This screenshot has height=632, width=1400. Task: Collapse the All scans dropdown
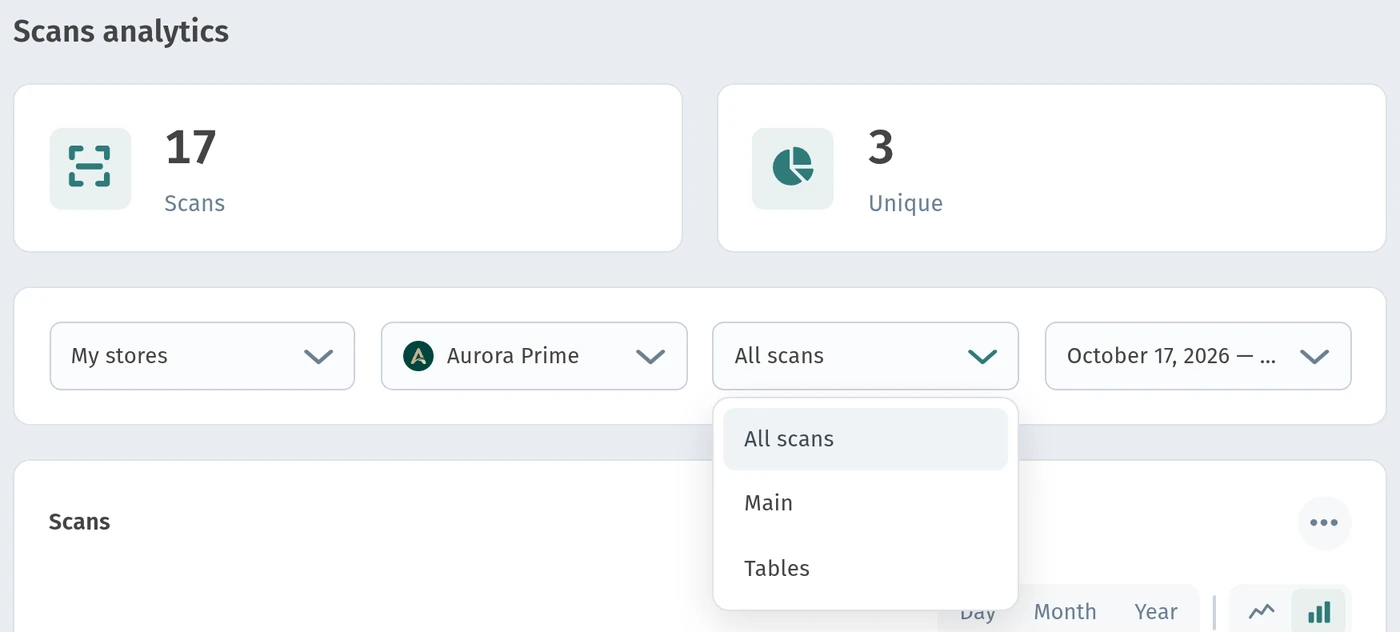[x=865, y=356]
